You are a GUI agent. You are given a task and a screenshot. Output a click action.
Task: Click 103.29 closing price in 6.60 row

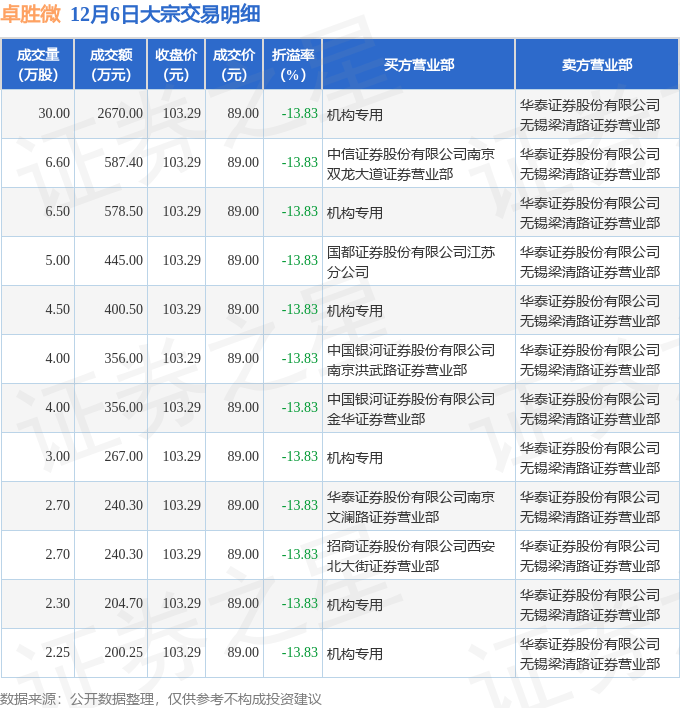pos(182,162)
